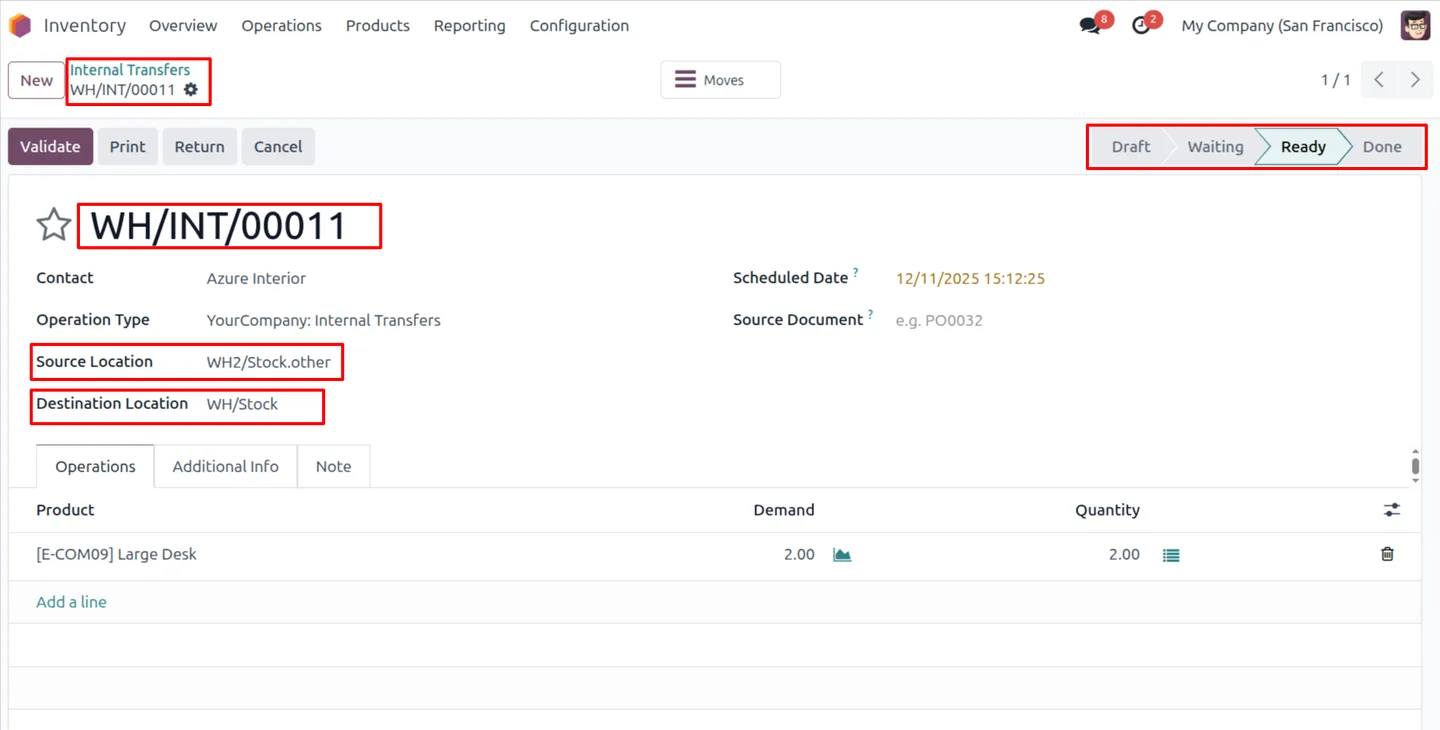The width and height of the screenshot is (1440, 730).
Task: Click Add a line link
Action: pyautogui.click(x=71, y=602)
